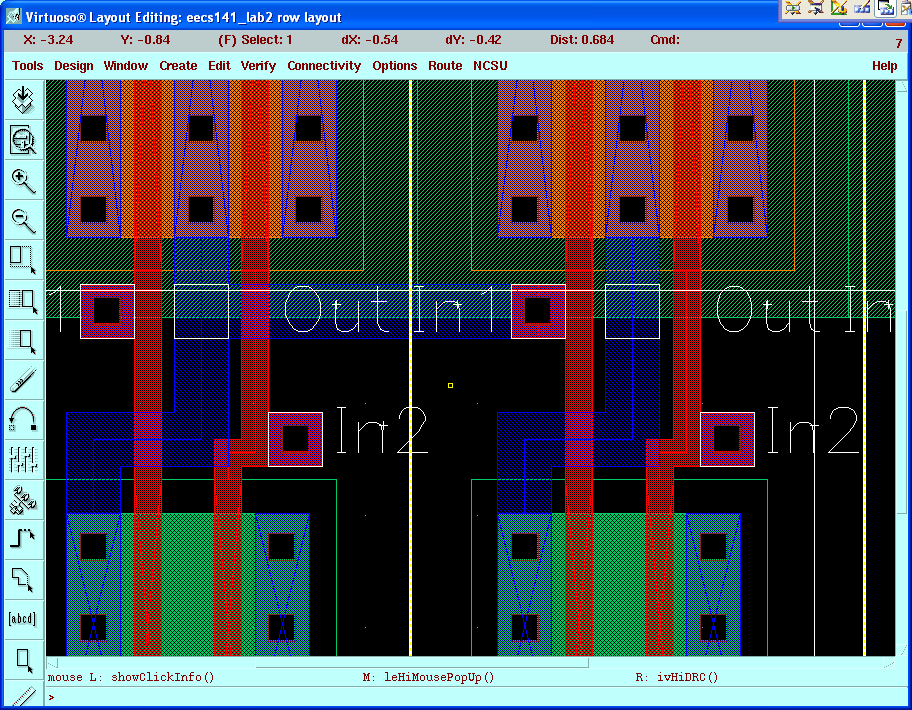Image resolution: width=912 pixels, height=710 pixels.
Task: Select the Copy tool icon
Action: coord(23,299)
